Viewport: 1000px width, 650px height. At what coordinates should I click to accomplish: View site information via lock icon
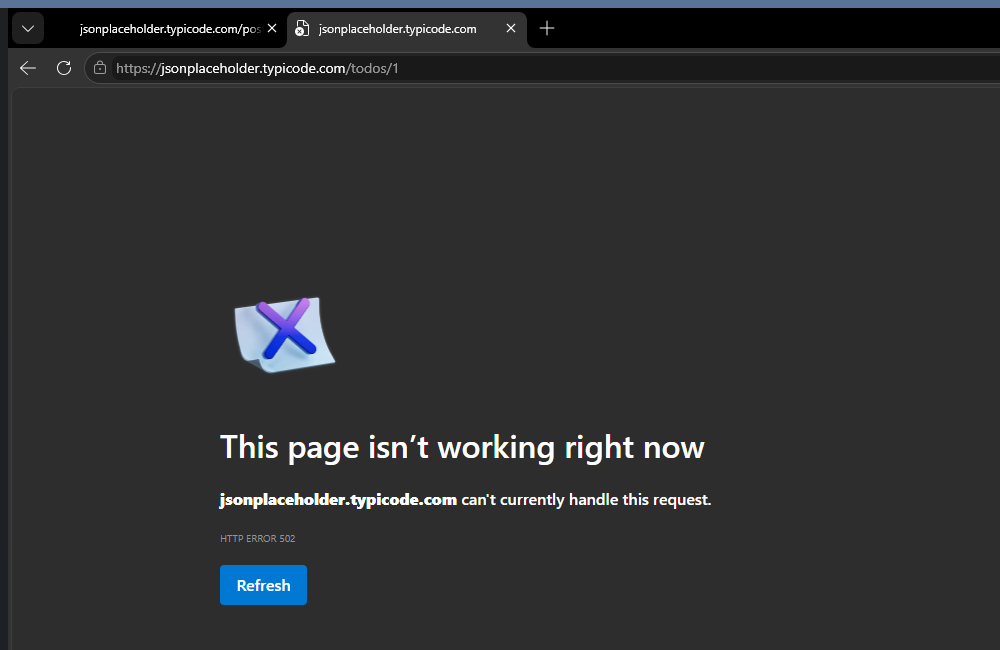99,68
